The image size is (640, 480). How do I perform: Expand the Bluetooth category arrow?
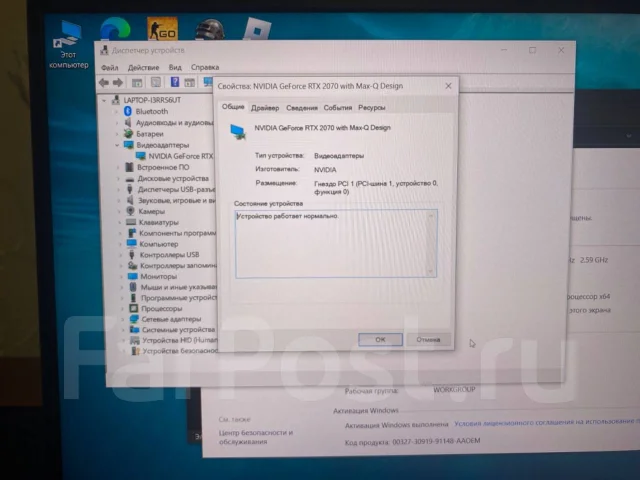(117, 111)
